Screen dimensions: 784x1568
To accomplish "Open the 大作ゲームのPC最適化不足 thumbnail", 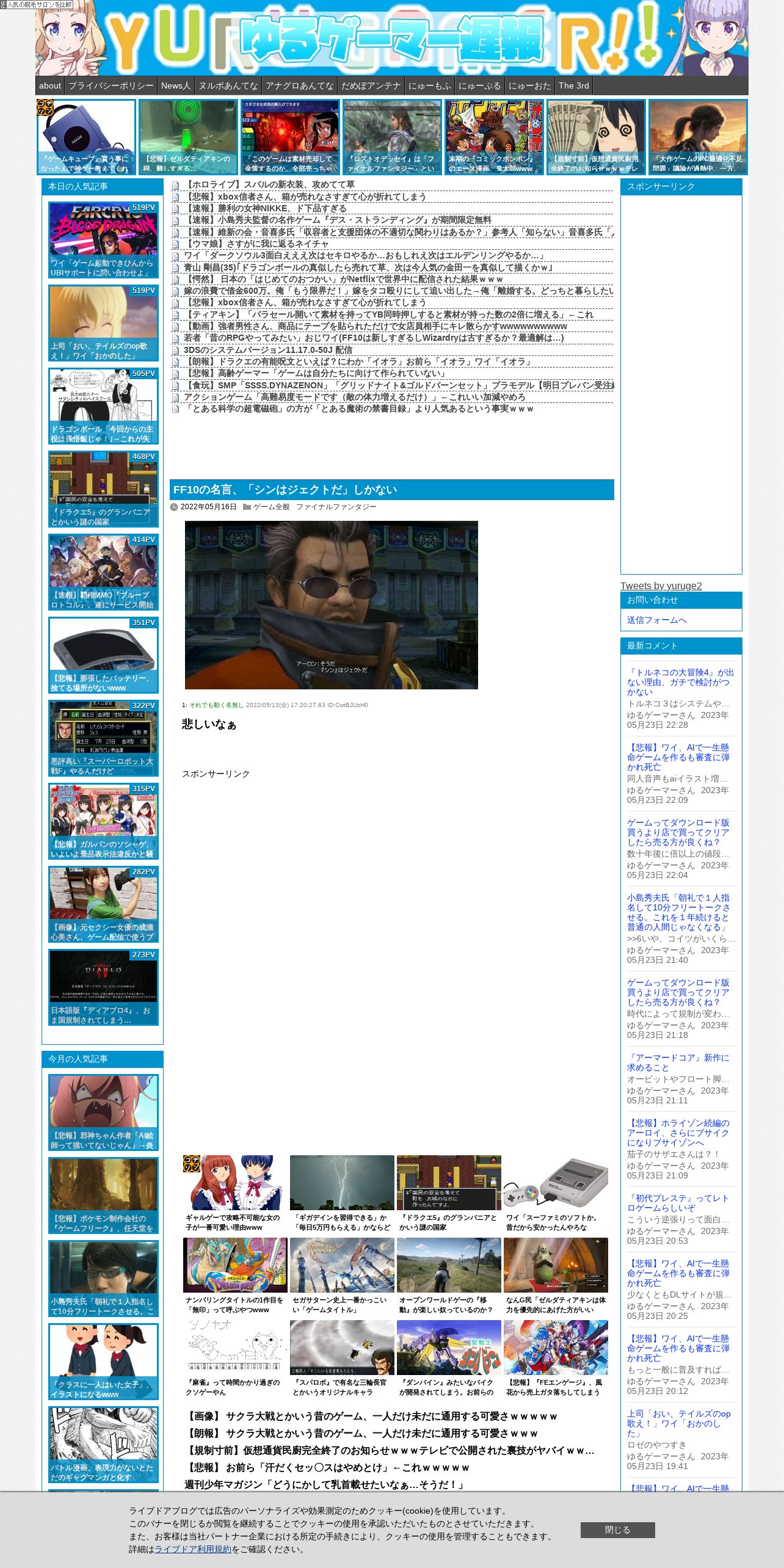I will (698, 137).
